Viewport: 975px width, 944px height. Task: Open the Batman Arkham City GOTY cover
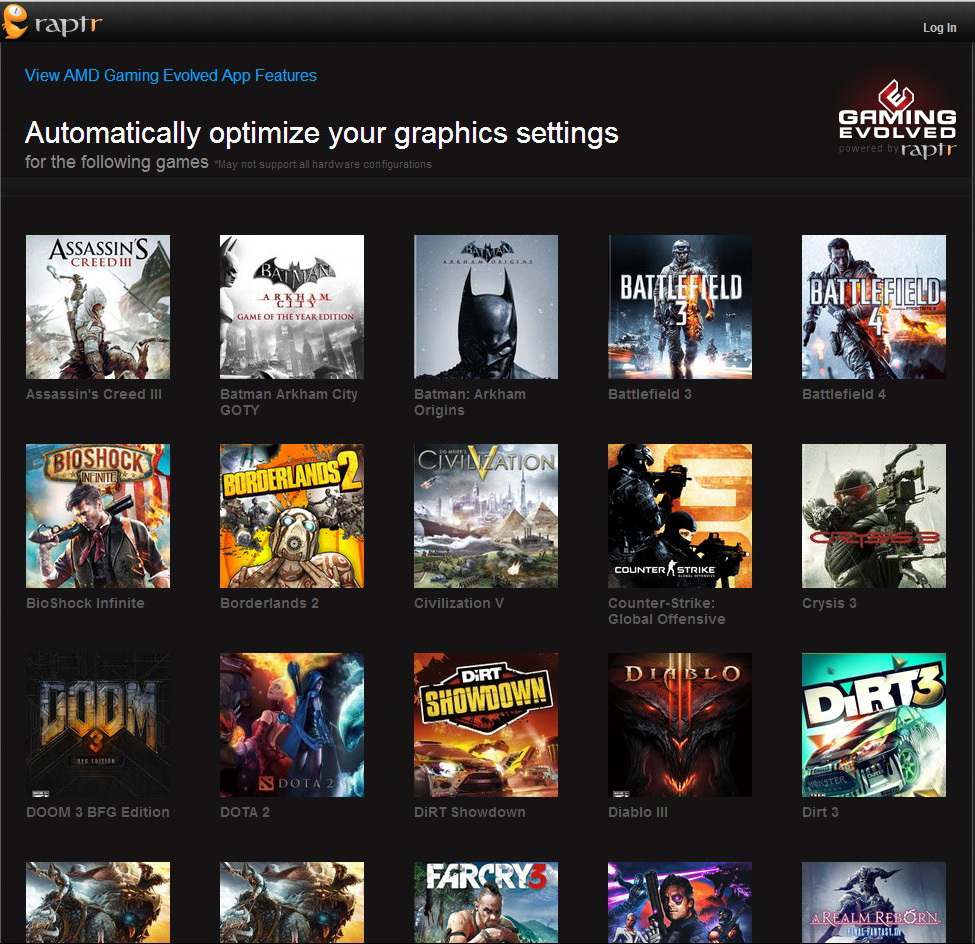tap(292, 307)
